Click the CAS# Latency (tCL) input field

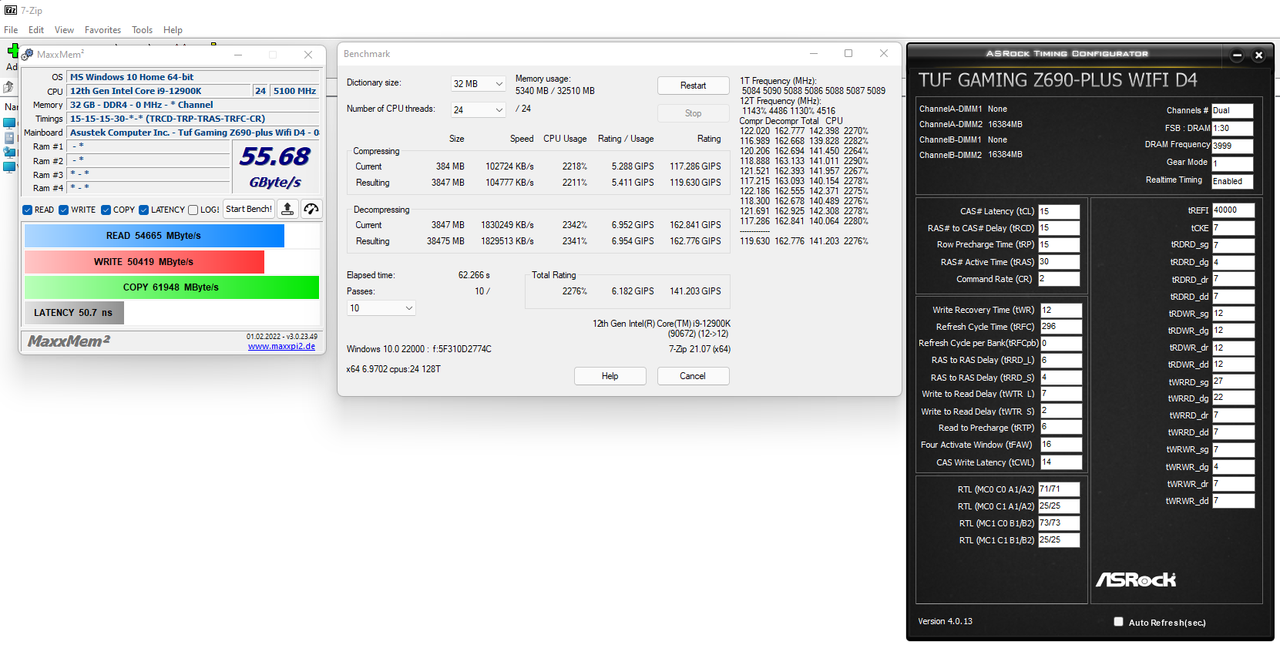pos(1058,211)
